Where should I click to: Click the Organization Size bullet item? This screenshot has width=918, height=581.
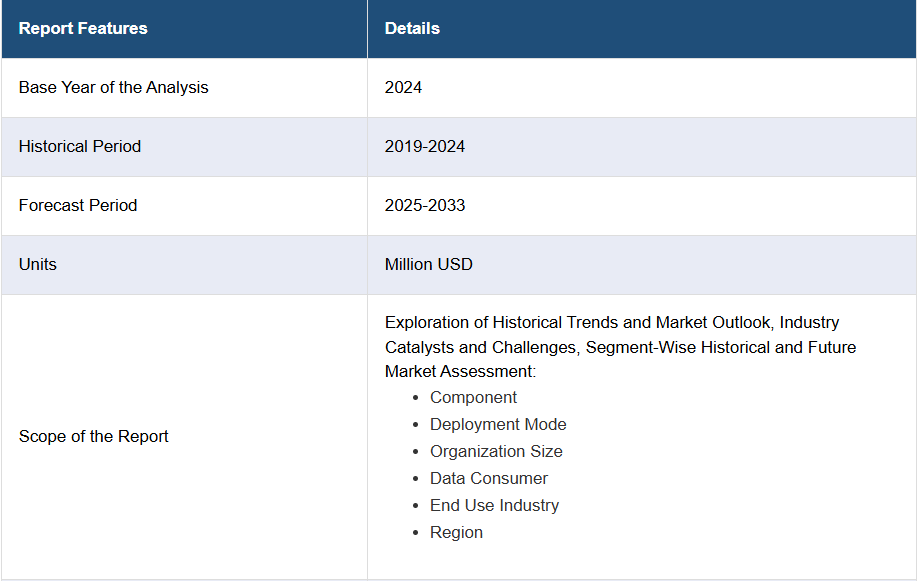[x=496, y=451]
